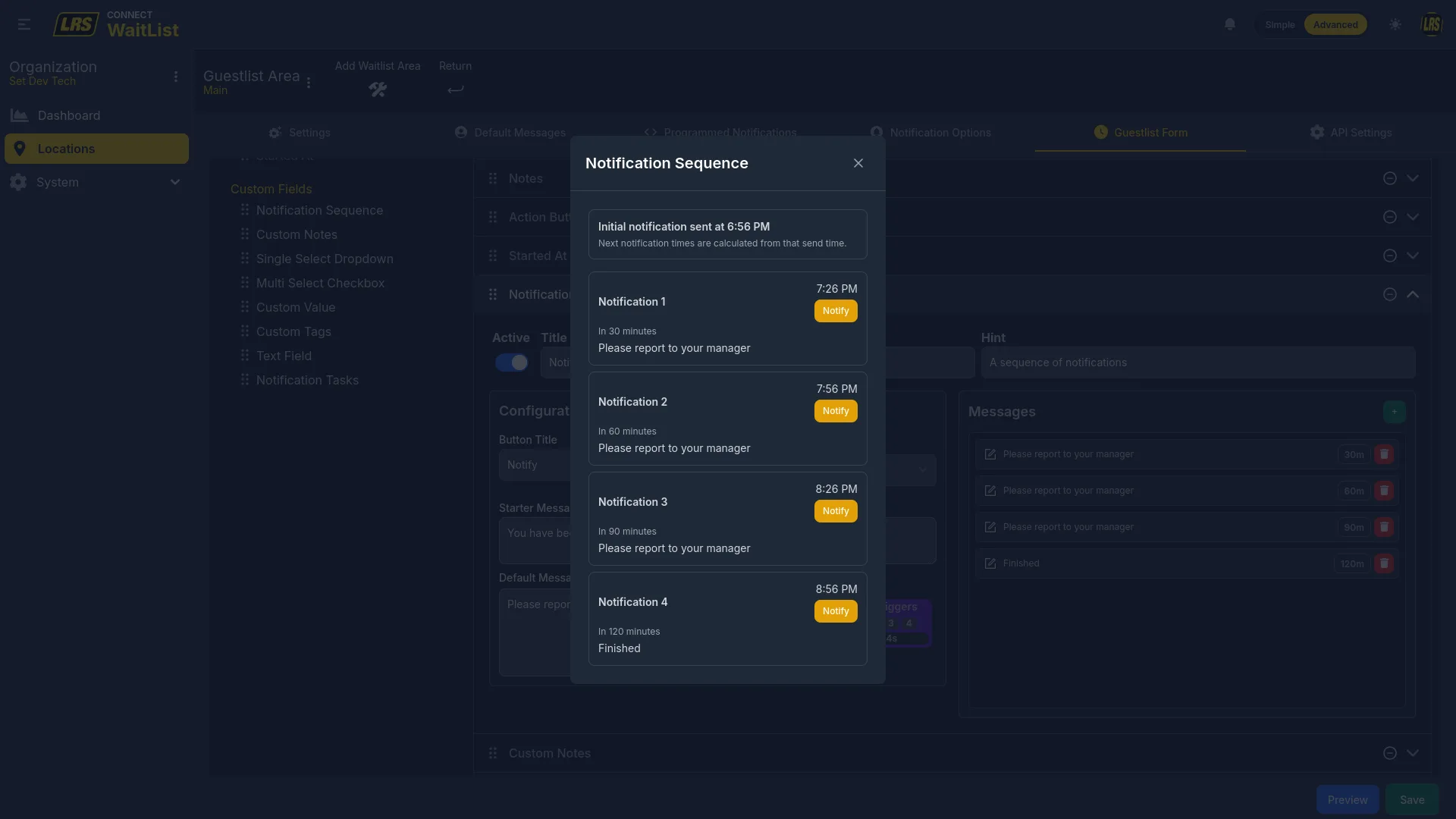Screen dimensions: 1456x819
Task: Select Locations in sidebar
Action: pyautogui.click(x=96, y=149)
